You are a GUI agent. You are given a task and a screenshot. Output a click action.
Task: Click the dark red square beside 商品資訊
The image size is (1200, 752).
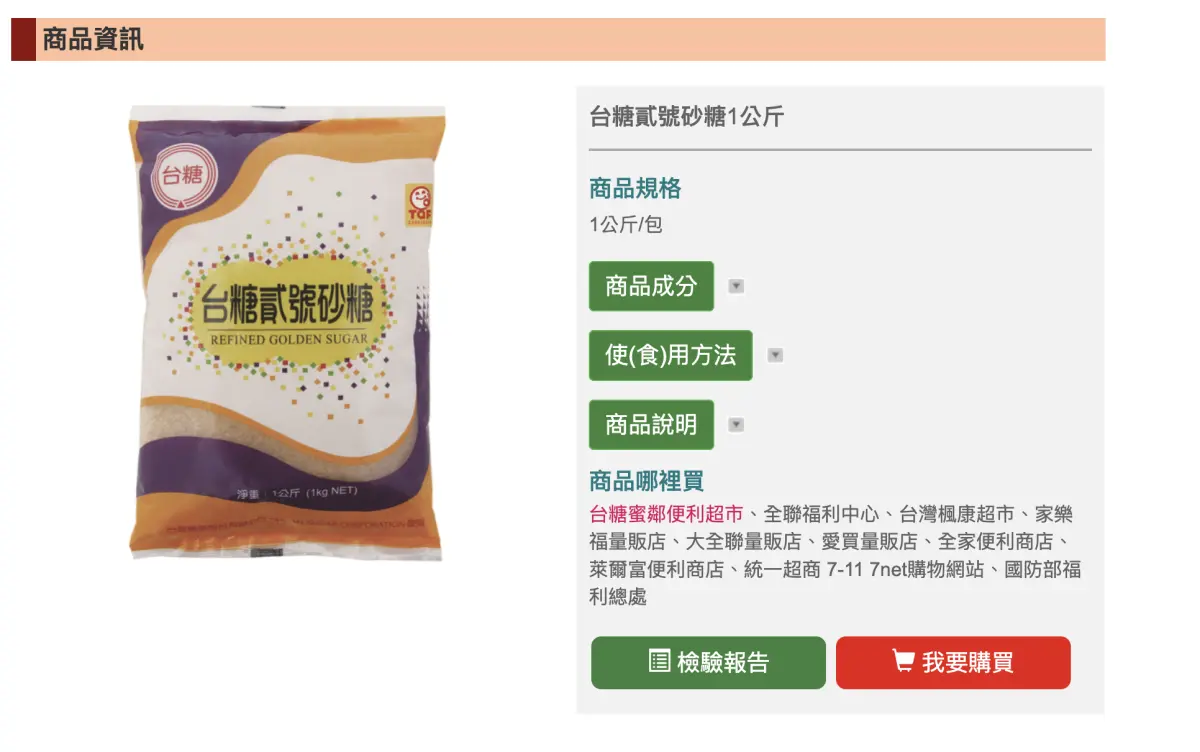[x=23, y=39]
